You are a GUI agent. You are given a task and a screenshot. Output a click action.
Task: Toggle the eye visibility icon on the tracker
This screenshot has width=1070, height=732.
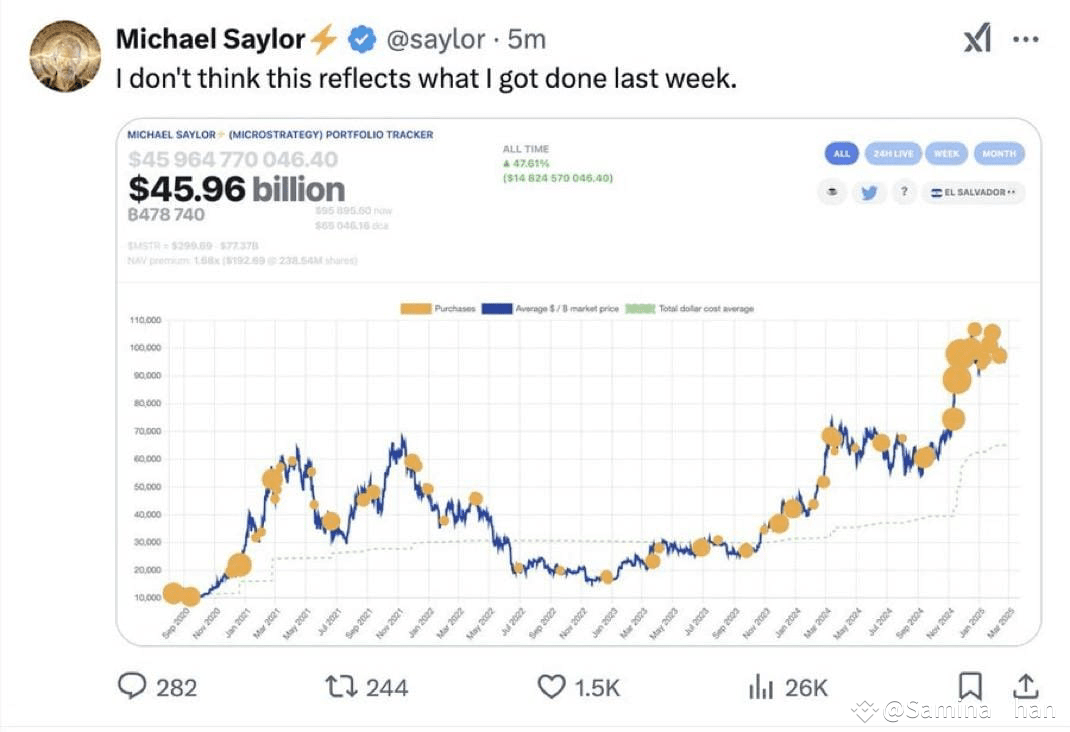coord(833,191)
